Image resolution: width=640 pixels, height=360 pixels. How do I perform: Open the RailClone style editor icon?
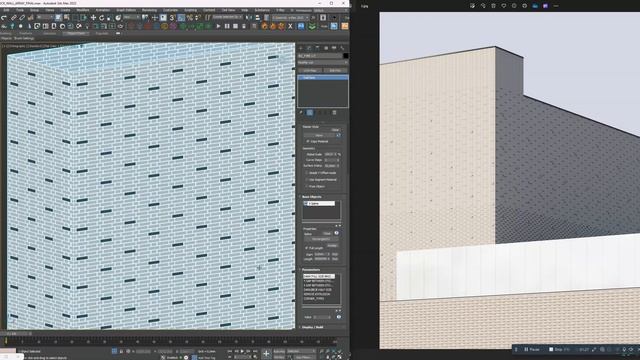pos(338,135)
